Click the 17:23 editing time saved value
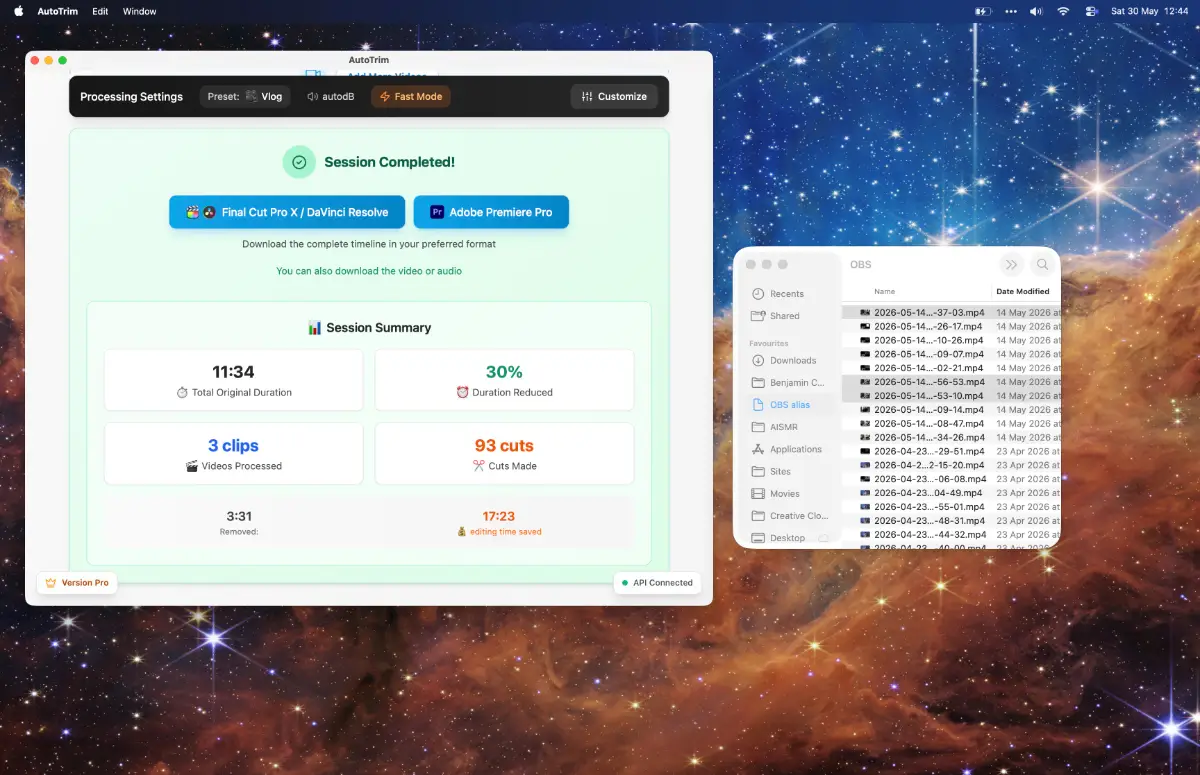The width and height of the screenshot is (1200, 775). pos(499,517)
